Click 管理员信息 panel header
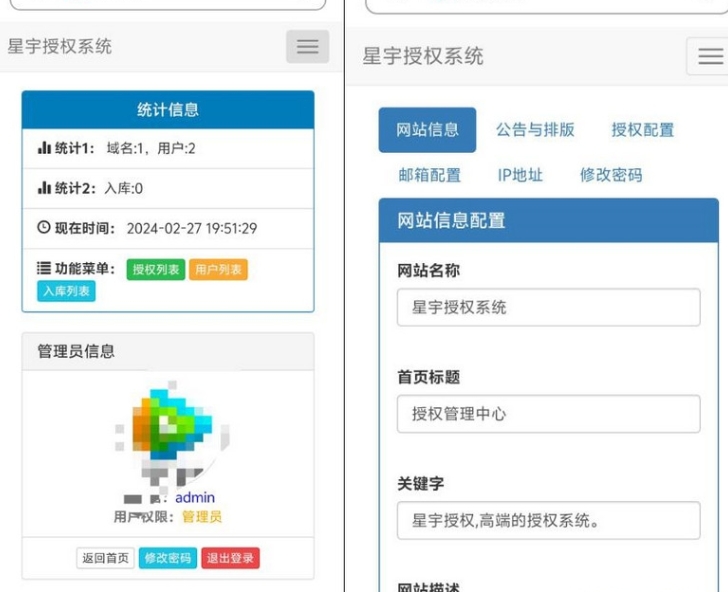 coord(168,351)
